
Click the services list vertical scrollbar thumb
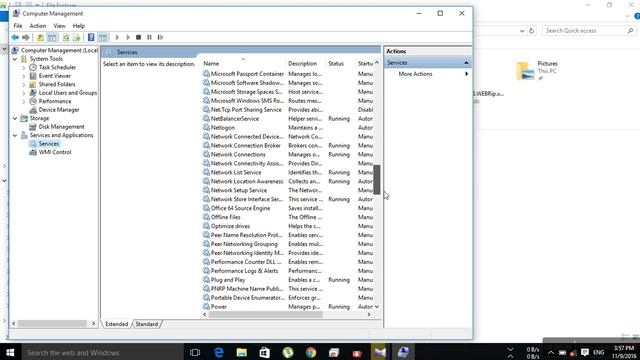(377, 180)
